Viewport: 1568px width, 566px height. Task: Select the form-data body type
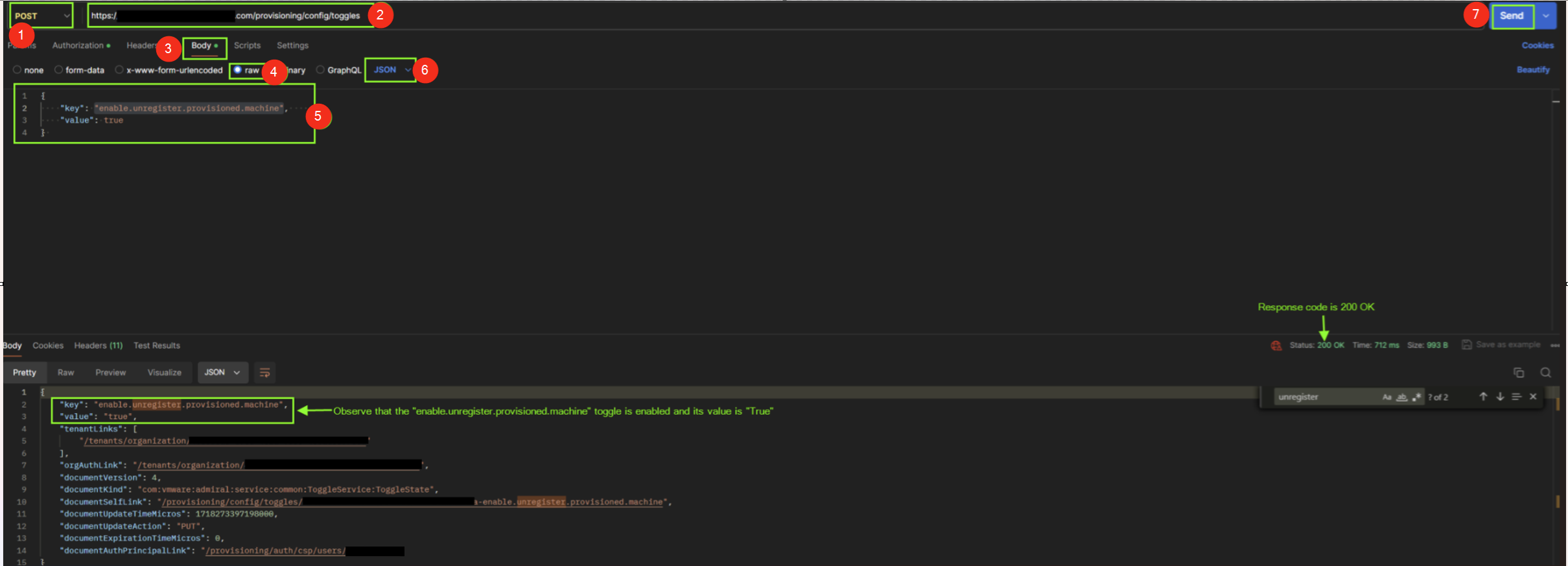79,70
